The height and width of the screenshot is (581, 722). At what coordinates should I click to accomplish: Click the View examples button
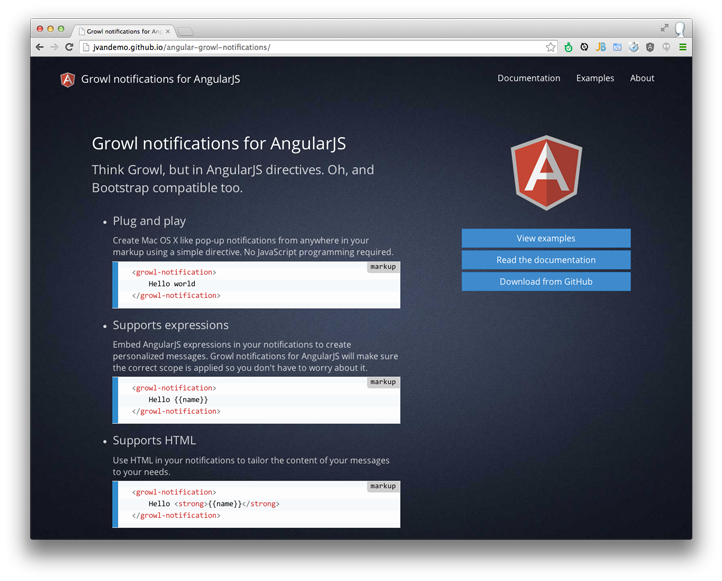click(x=546, y=238)
